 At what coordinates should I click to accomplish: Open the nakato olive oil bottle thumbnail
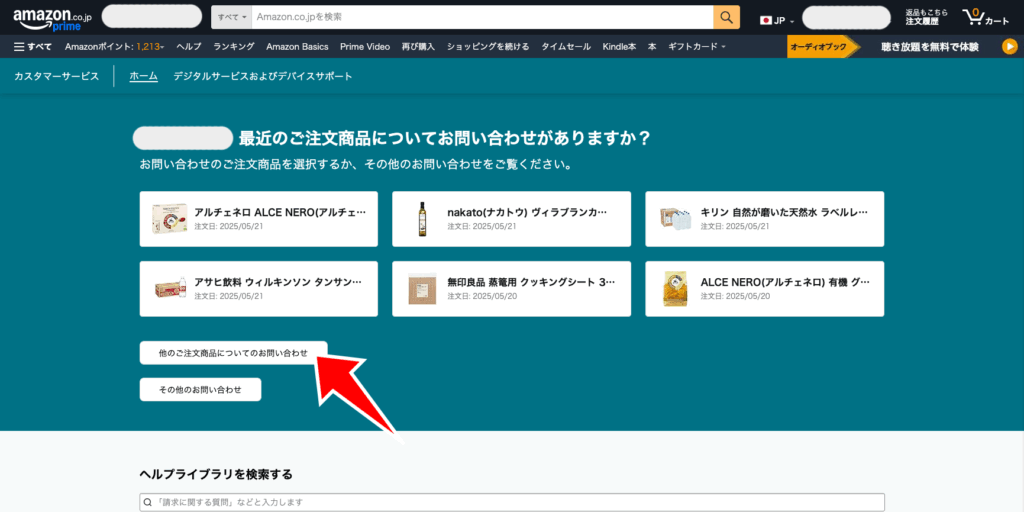422,219
